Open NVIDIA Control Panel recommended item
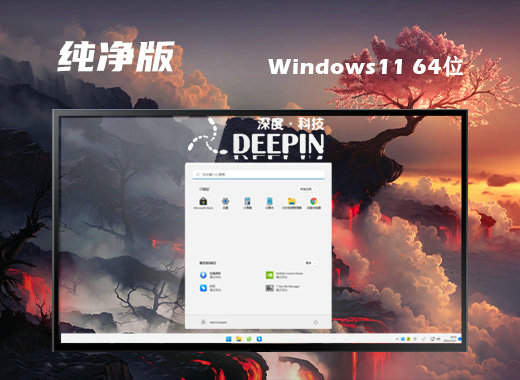 click(284, 275)
